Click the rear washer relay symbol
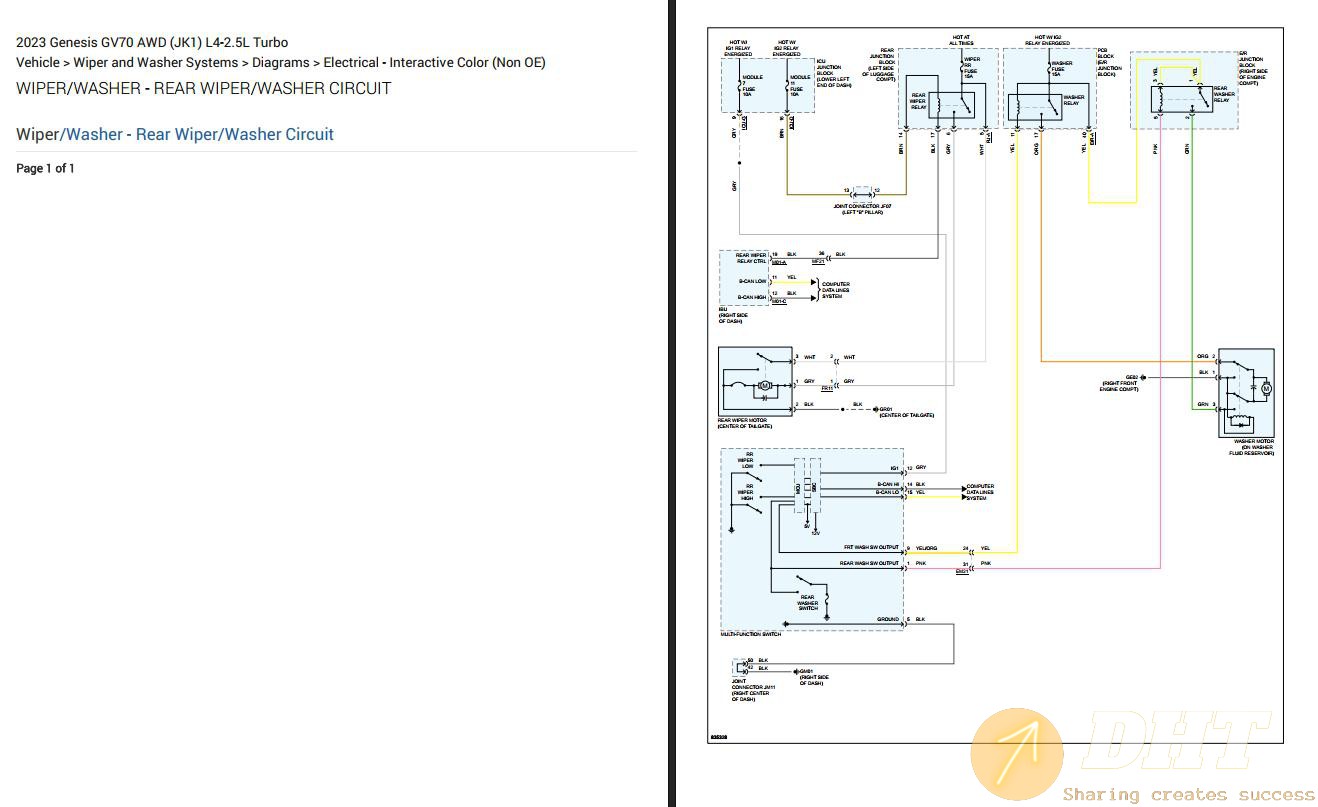This screenshot has height=807, width=1318. coord(1180,97)
